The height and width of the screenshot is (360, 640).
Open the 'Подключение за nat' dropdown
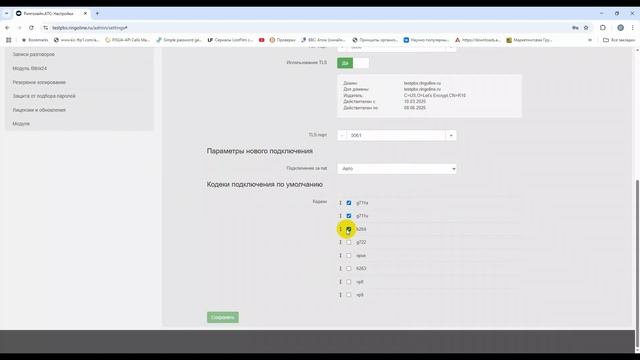tap(397, 169)
